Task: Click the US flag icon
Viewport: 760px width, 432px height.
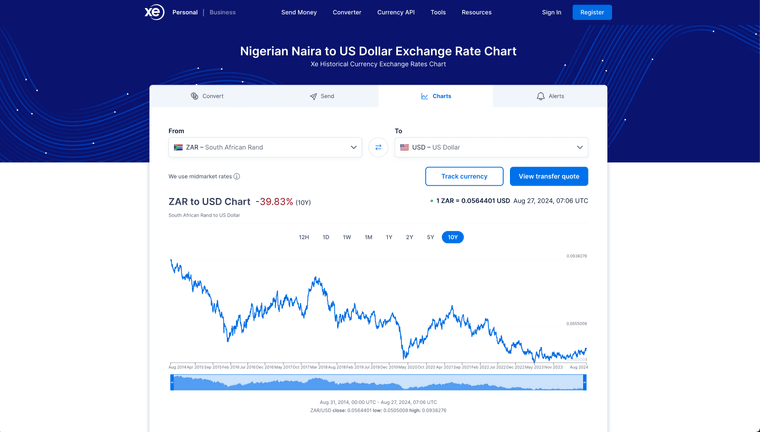Action: tap(404, 147)
